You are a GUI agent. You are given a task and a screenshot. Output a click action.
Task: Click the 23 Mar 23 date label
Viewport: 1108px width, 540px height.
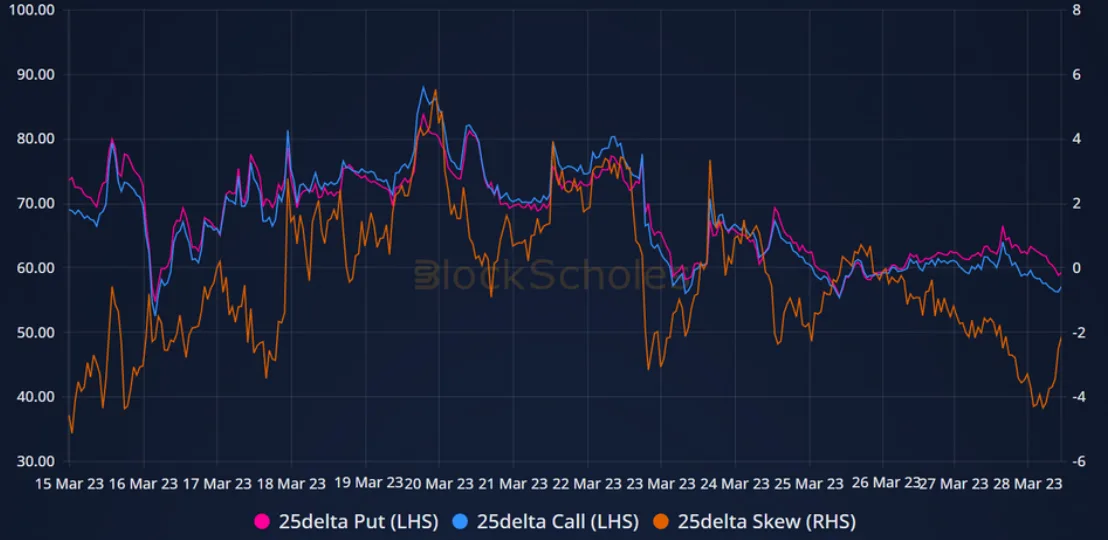click(x=660, y=484)
